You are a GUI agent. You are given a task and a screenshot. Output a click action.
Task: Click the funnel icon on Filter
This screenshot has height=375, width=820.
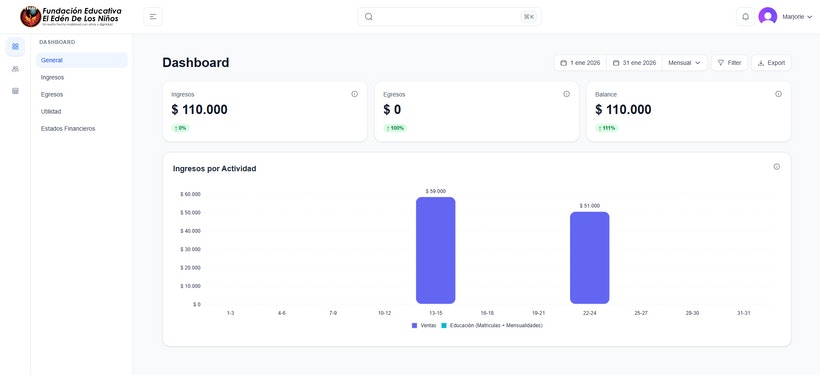pos(721,63)
